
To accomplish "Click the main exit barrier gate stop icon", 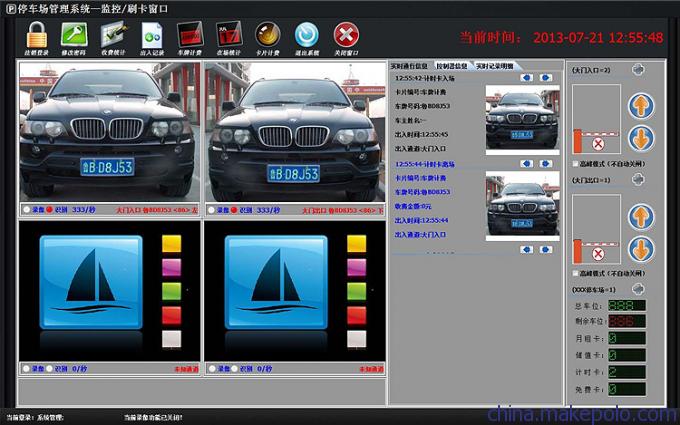I will (598, 254).
